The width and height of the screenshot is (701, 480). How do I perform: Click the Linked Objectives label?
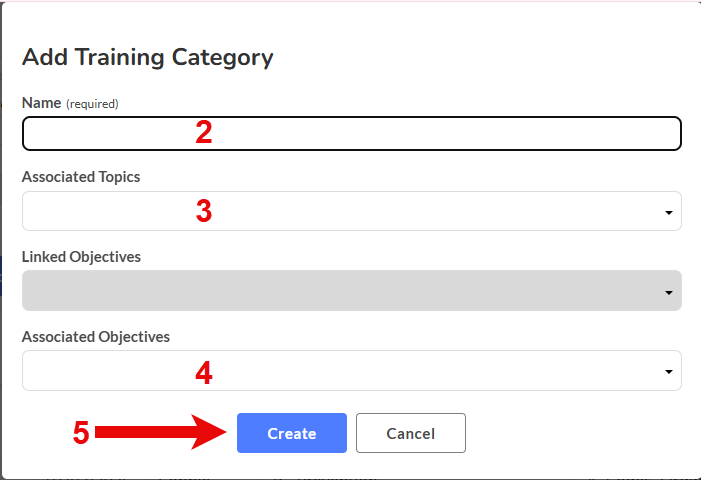pyautogui.click(x=81, y=257)
